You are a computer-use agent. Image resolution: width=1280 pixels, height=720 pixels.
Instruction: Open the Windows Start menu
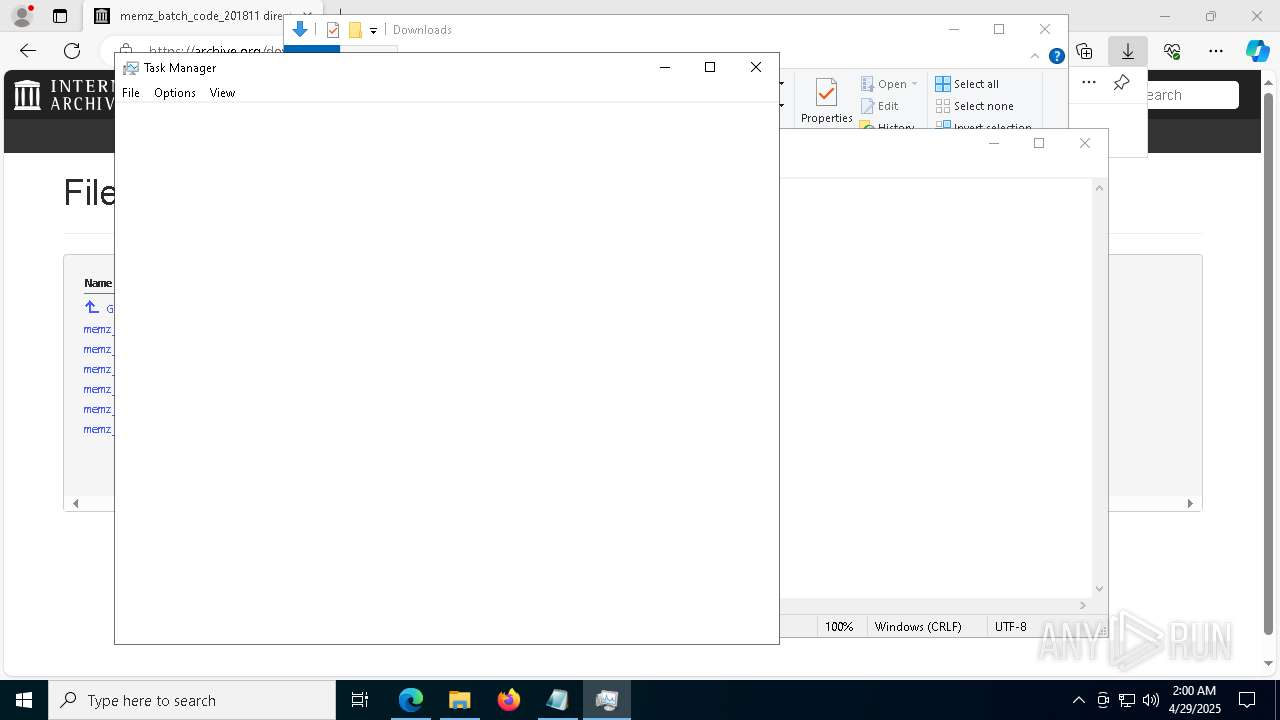pyautogui.click(x=24, y=700)
